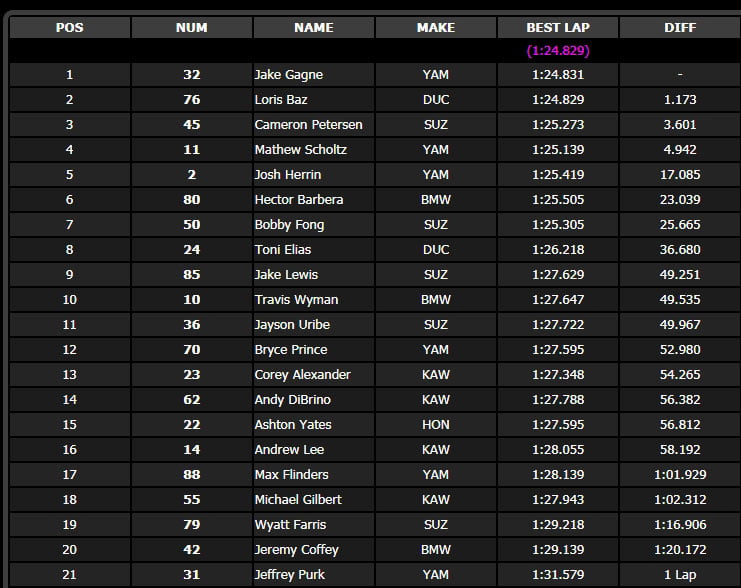The width and height of the screenshot is (741, 588).
Task: Click Cameron Petersen's name cell
Action: [x=314, y=124]
